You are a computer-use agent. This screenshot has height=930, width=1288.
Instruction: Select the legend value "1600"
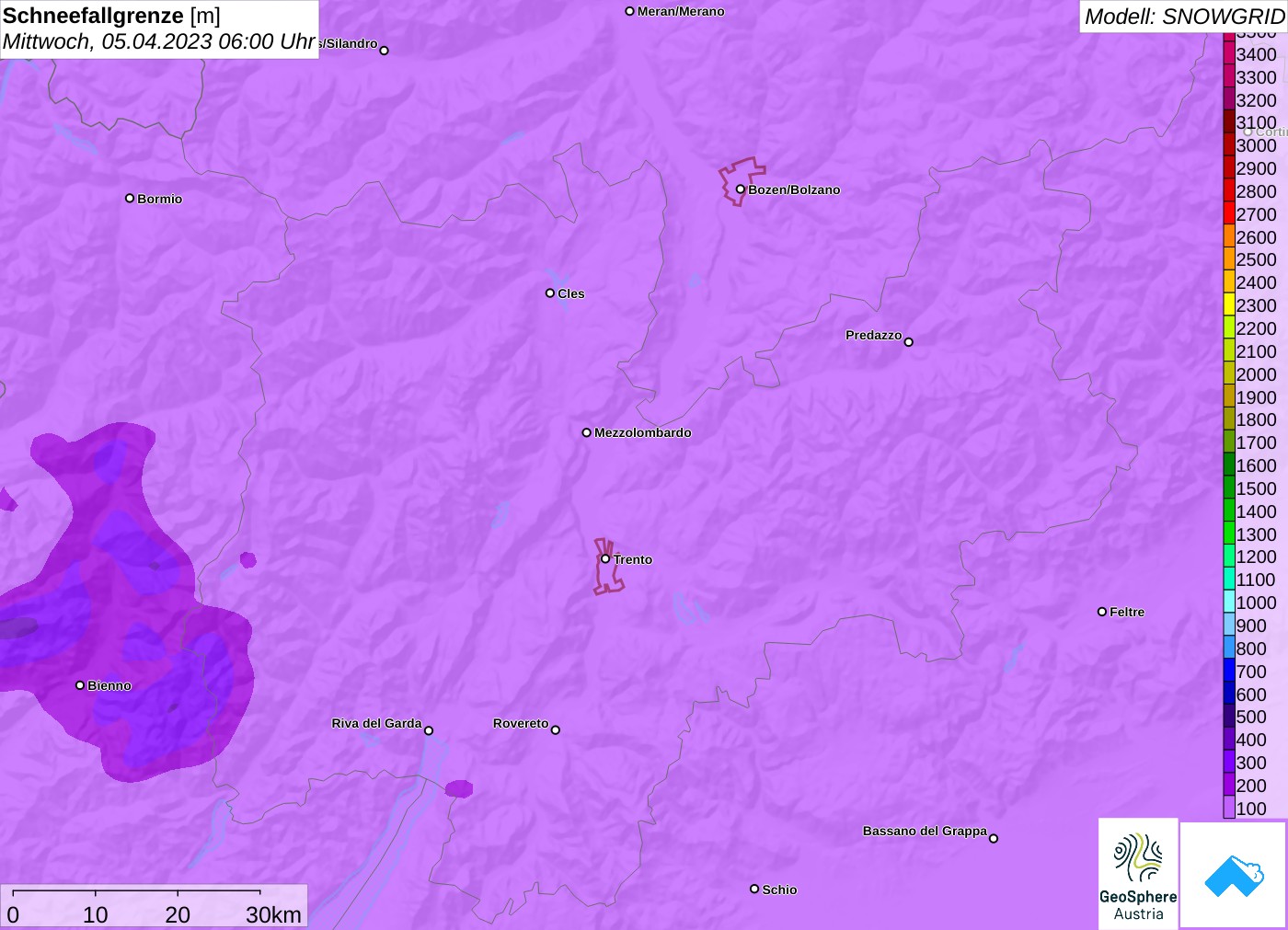1256,465
